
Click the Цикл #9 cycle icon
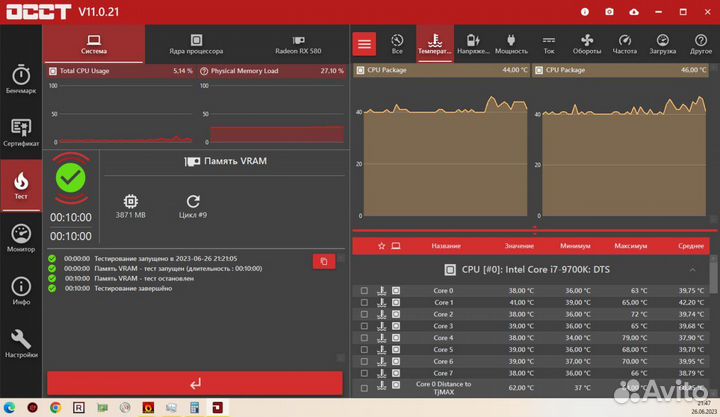click(193, 201)
